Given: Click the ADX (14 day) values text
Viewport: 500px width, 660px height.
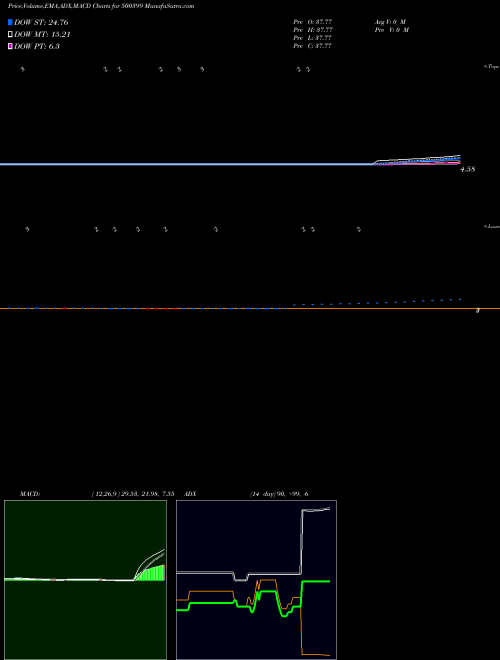Looking at the screenshot, I should 279,494.
